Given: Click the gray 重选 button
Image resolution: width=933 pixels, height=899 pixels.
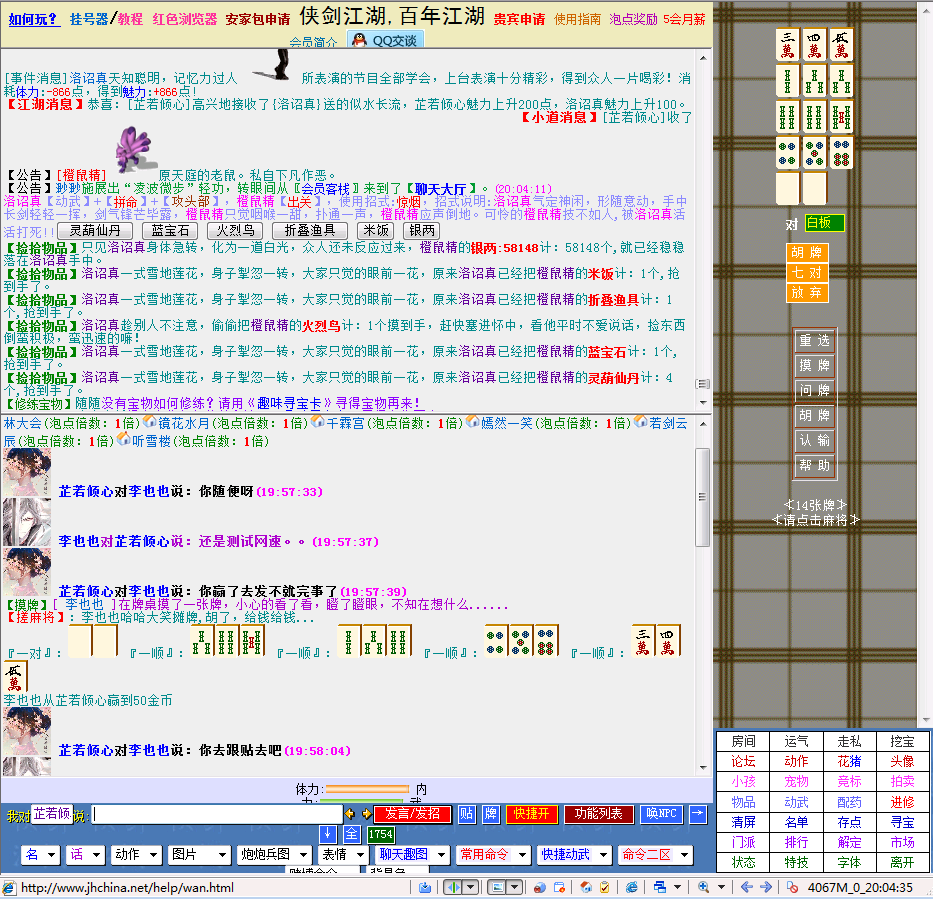Looking at the screenshot, I should 815,341.
